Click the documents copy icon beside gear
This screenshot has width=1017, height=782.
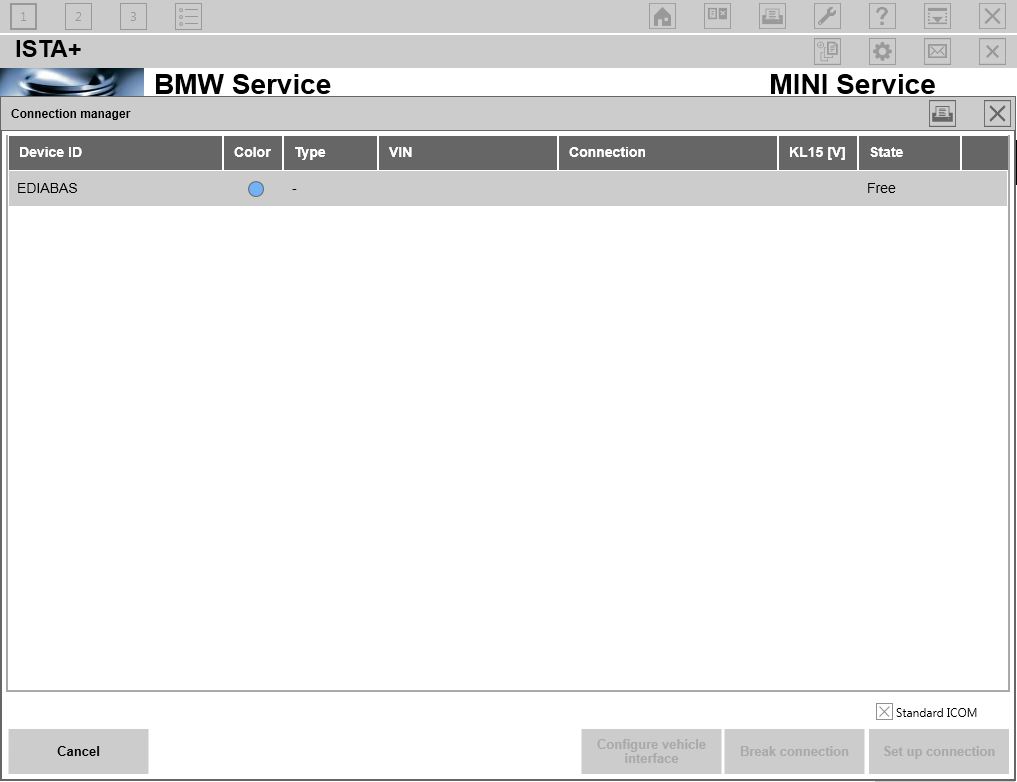(827, 52)
